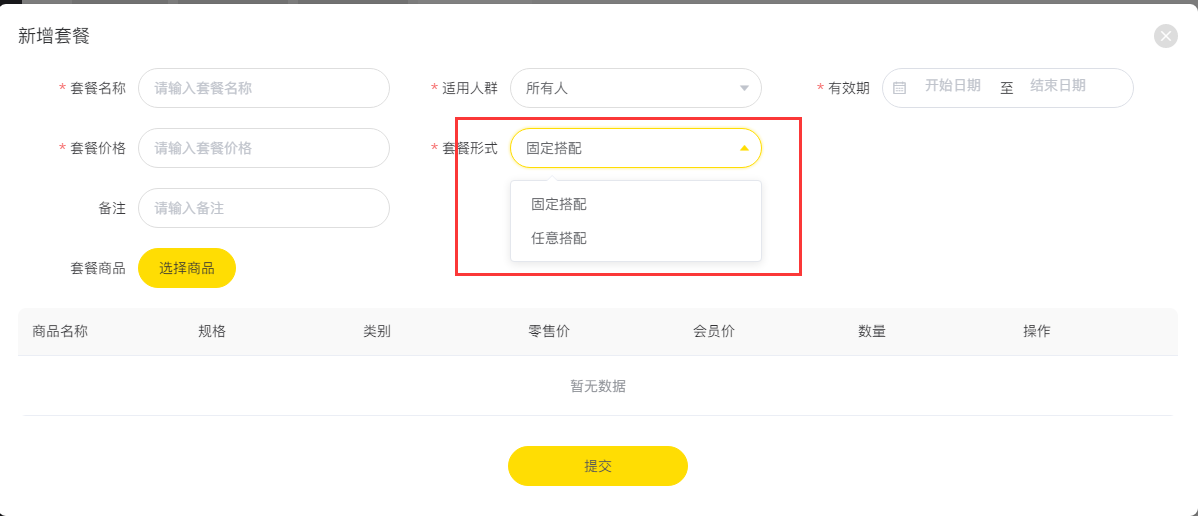Click the 备注 text field
Viewport: 1198px width, 516px height.
tap(264, 208)
